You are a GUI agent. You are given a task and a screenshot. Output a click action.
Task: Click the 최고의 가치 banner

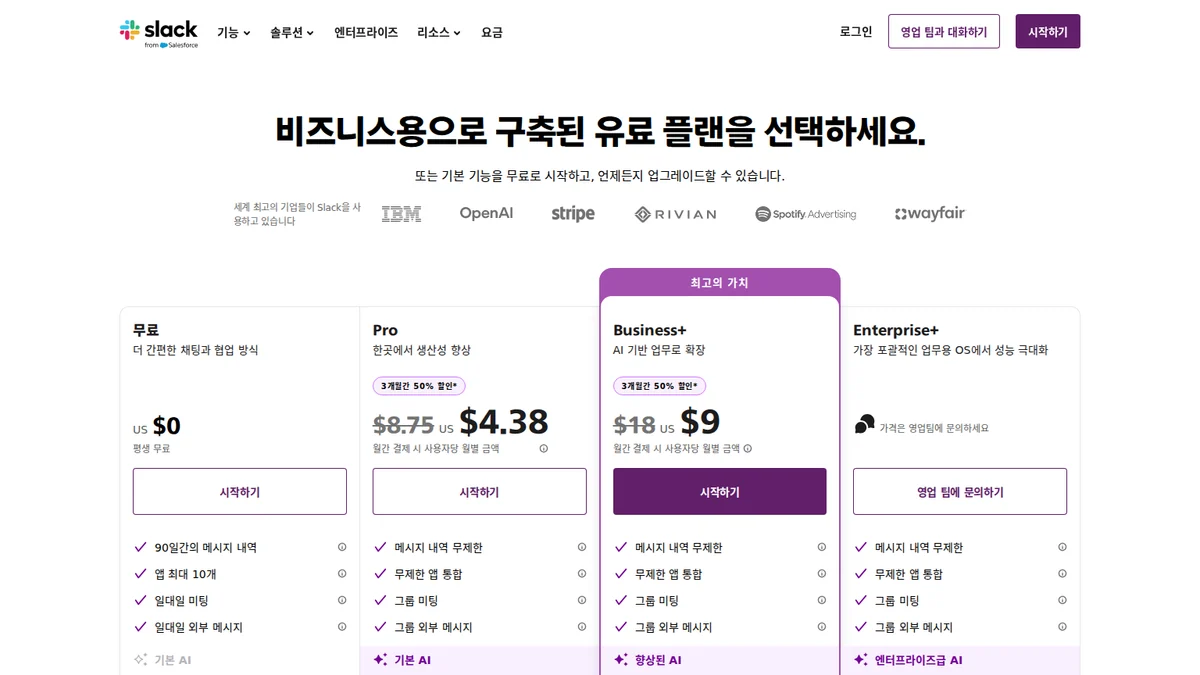pyautogui.click(x=720, y=283)
